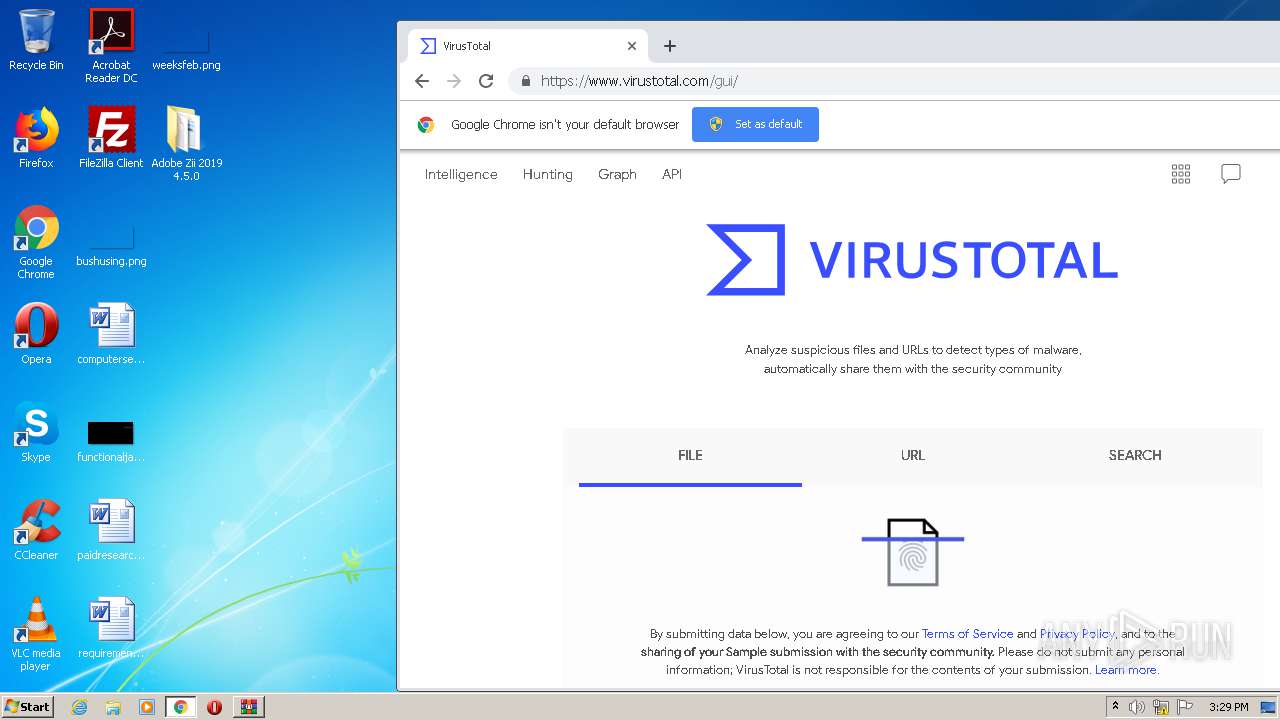Open Windows Explorer from taskbar
Screen dimensions: 1280x720
coord(113,707)
